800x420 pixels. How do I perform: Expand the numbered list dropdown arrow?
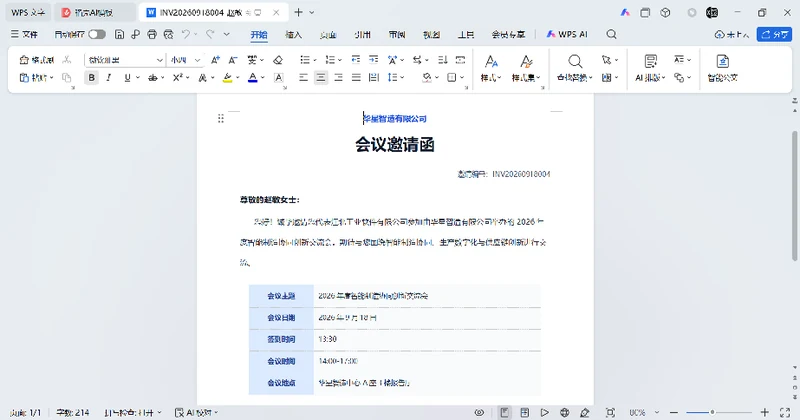click(x=340, y=60)
